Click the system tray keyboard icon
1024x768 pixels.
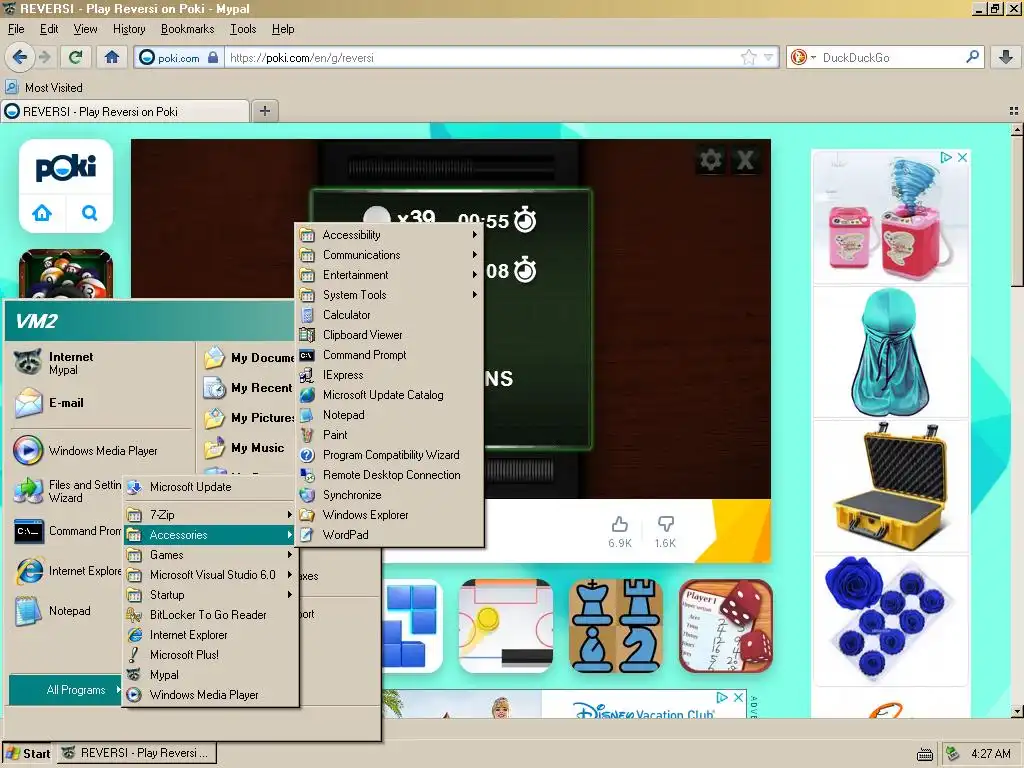coord(925,754)
